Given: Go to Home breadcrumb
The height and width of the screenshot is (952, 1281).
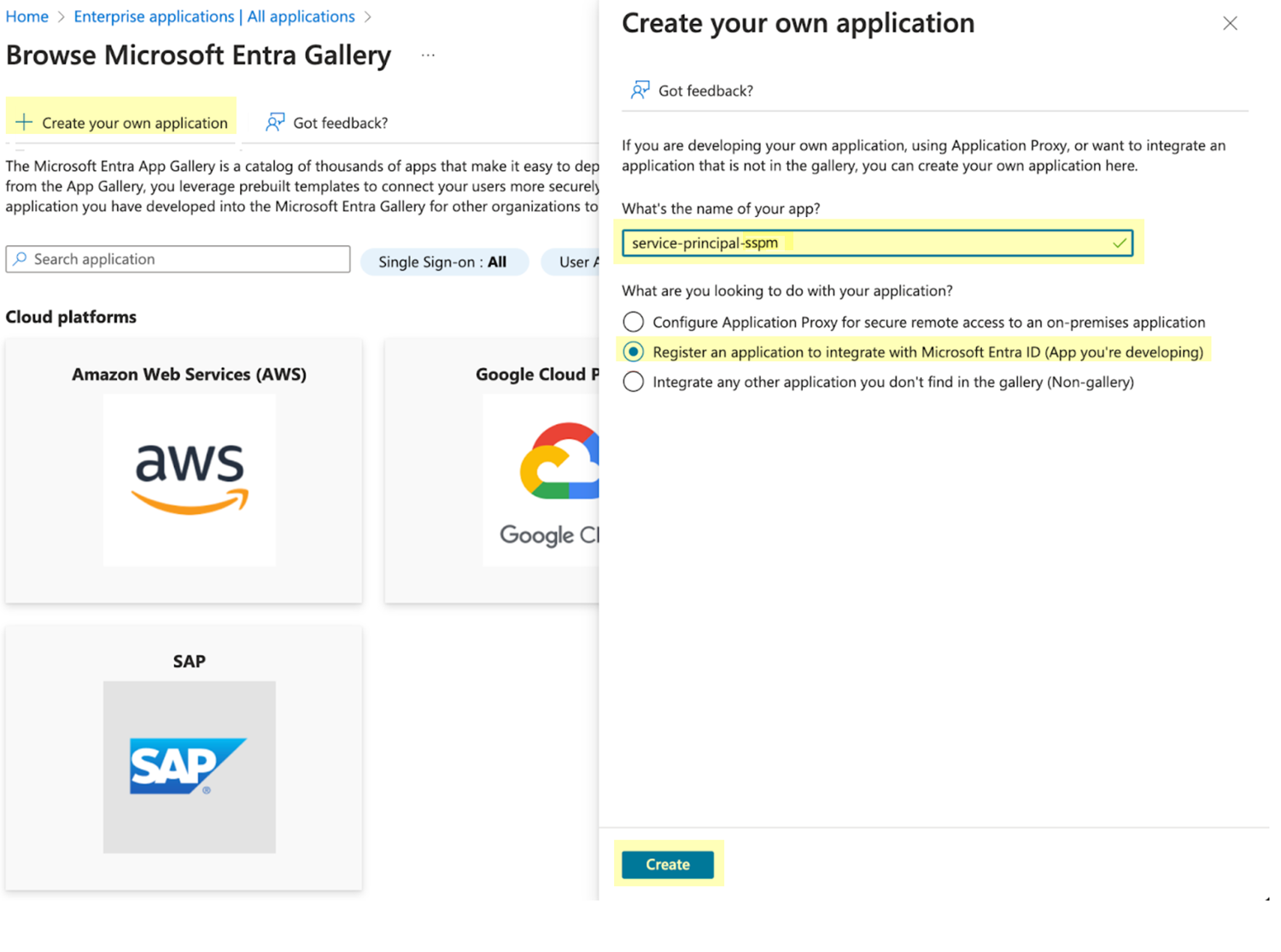Looking at the screenshot, I should pos(27,16).
